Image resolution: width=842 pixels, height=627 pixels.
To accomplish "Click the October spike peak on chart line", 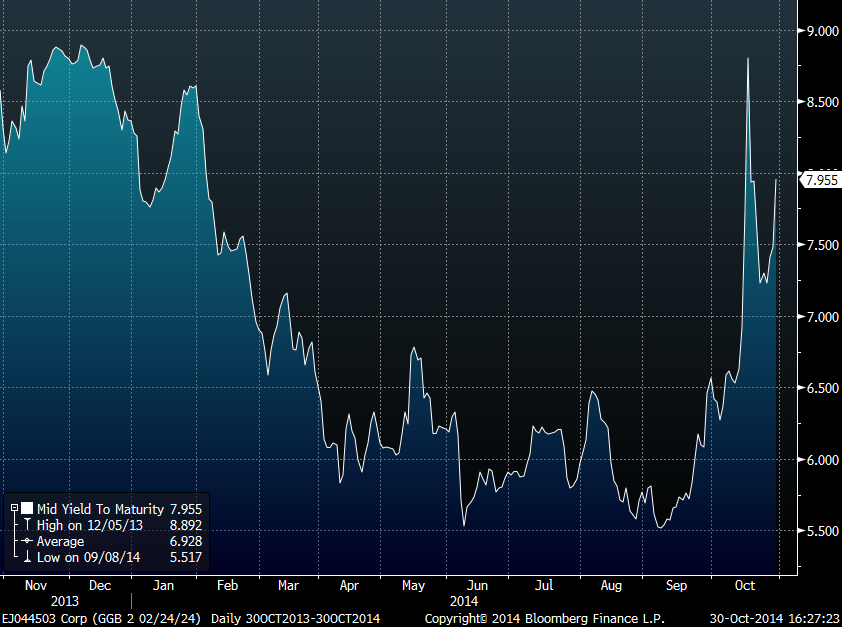I will (x=748, y=59).
